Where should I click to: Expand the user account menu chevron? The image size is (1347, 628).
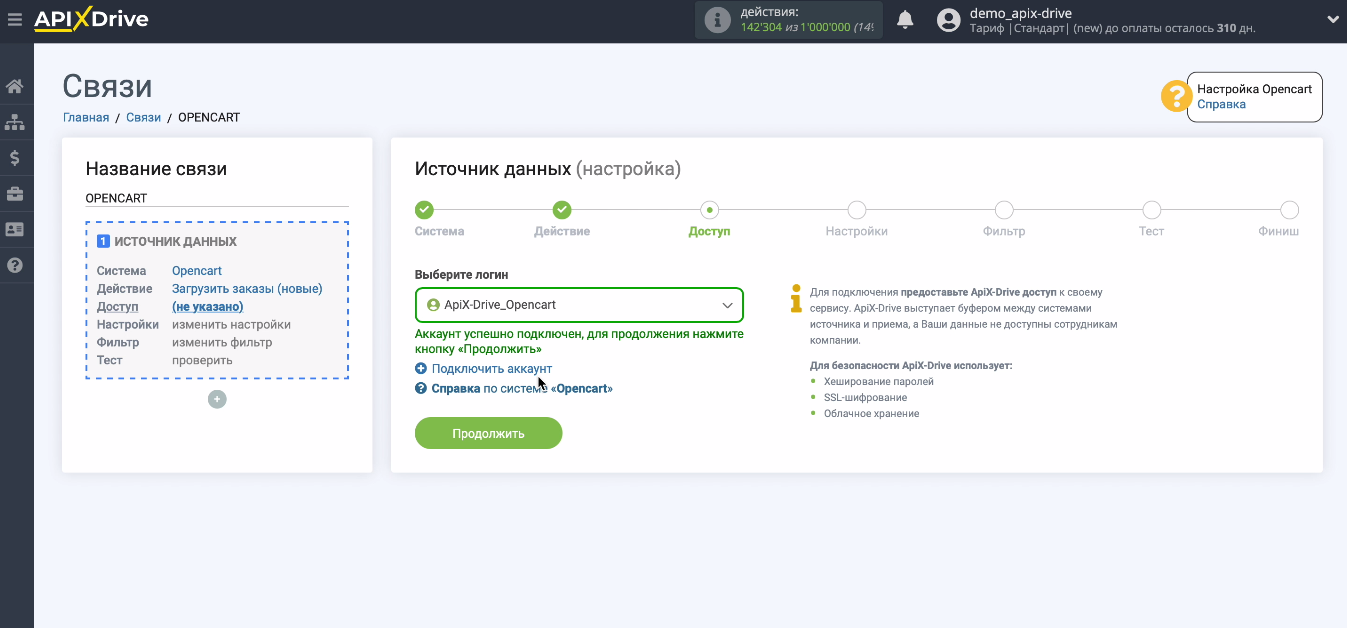click(1332, 19)
